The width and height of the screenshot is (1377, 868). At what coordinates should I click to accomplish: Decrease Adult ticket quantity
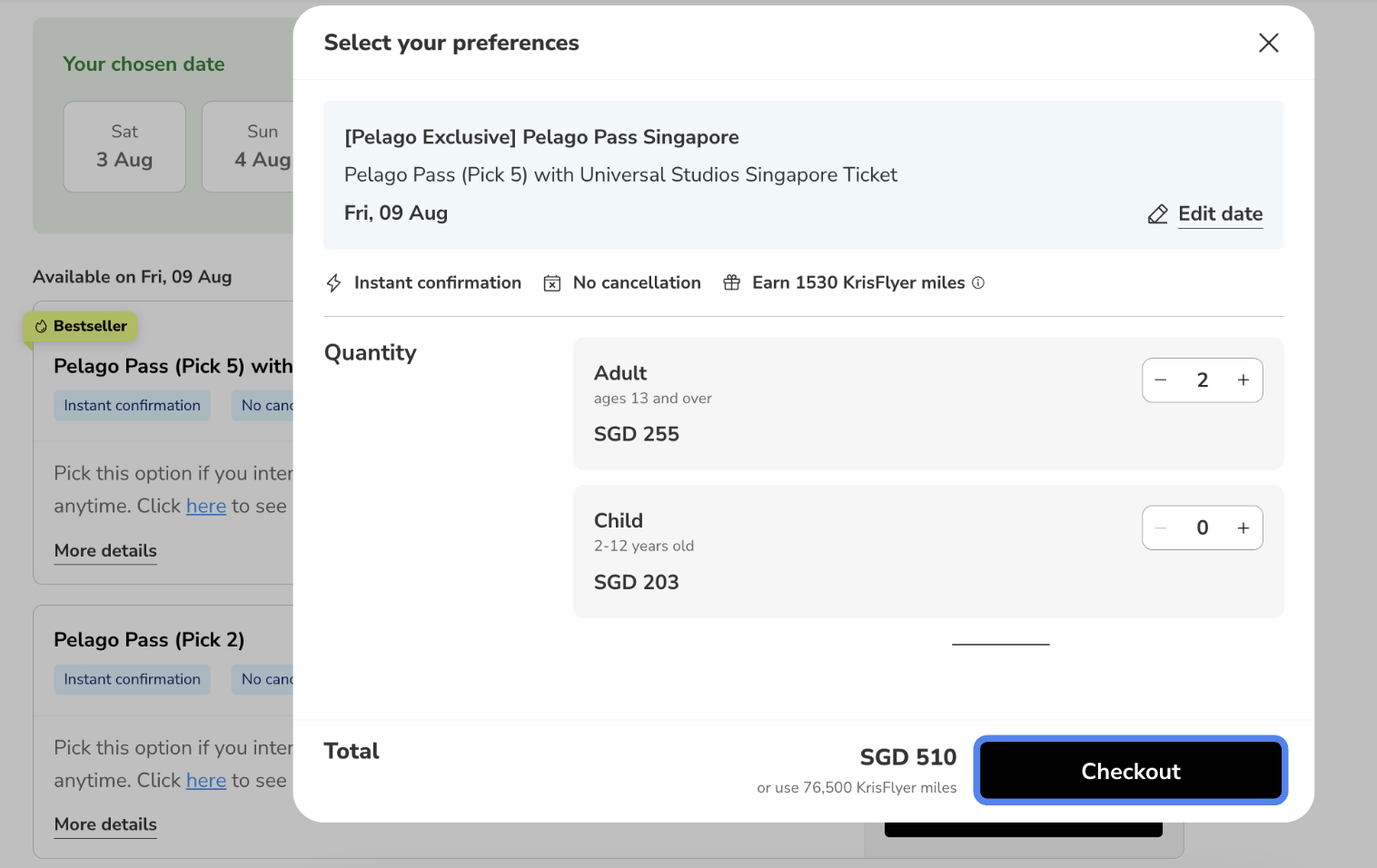(1161, 380)
